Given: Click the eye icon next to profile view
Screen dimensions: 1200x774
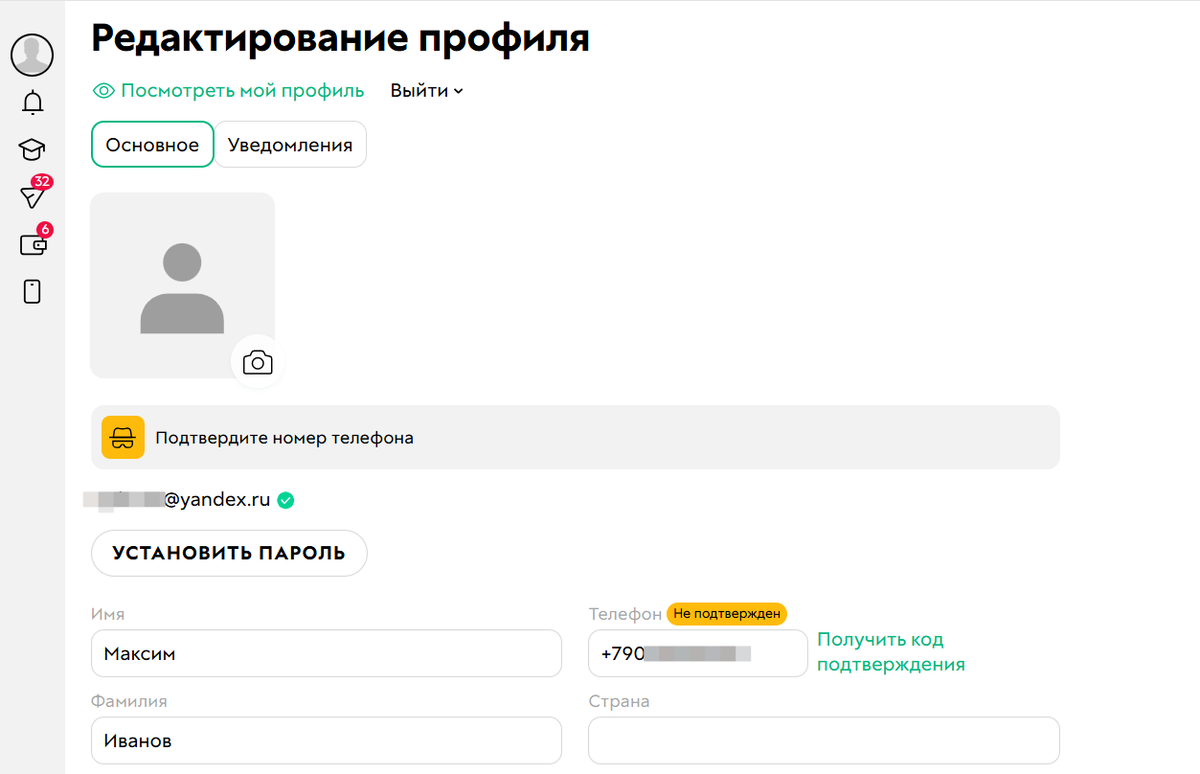Looking at the screenshot, I should click(x=103, y=90).
